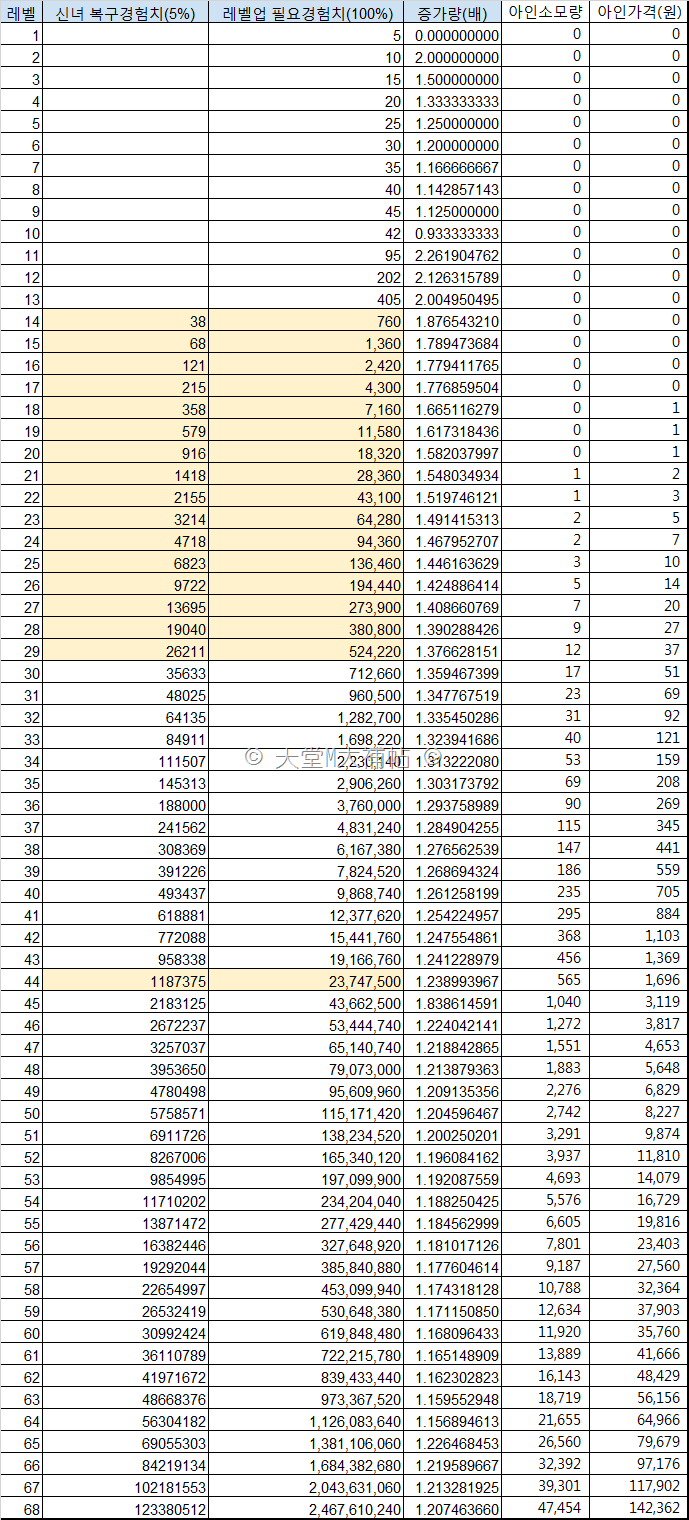Click the consumption cell 21,655
The height and width of the screenshot is (1520, 689).
coord(546,1421)
